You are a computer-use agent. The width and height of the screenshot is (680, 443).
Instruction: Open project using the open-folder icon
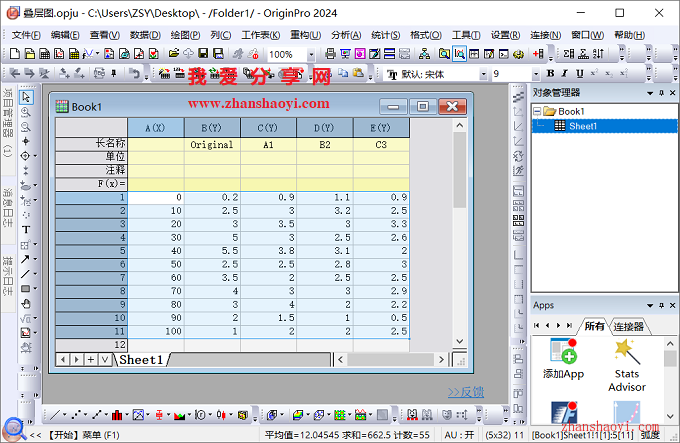[x=174, y=53]
